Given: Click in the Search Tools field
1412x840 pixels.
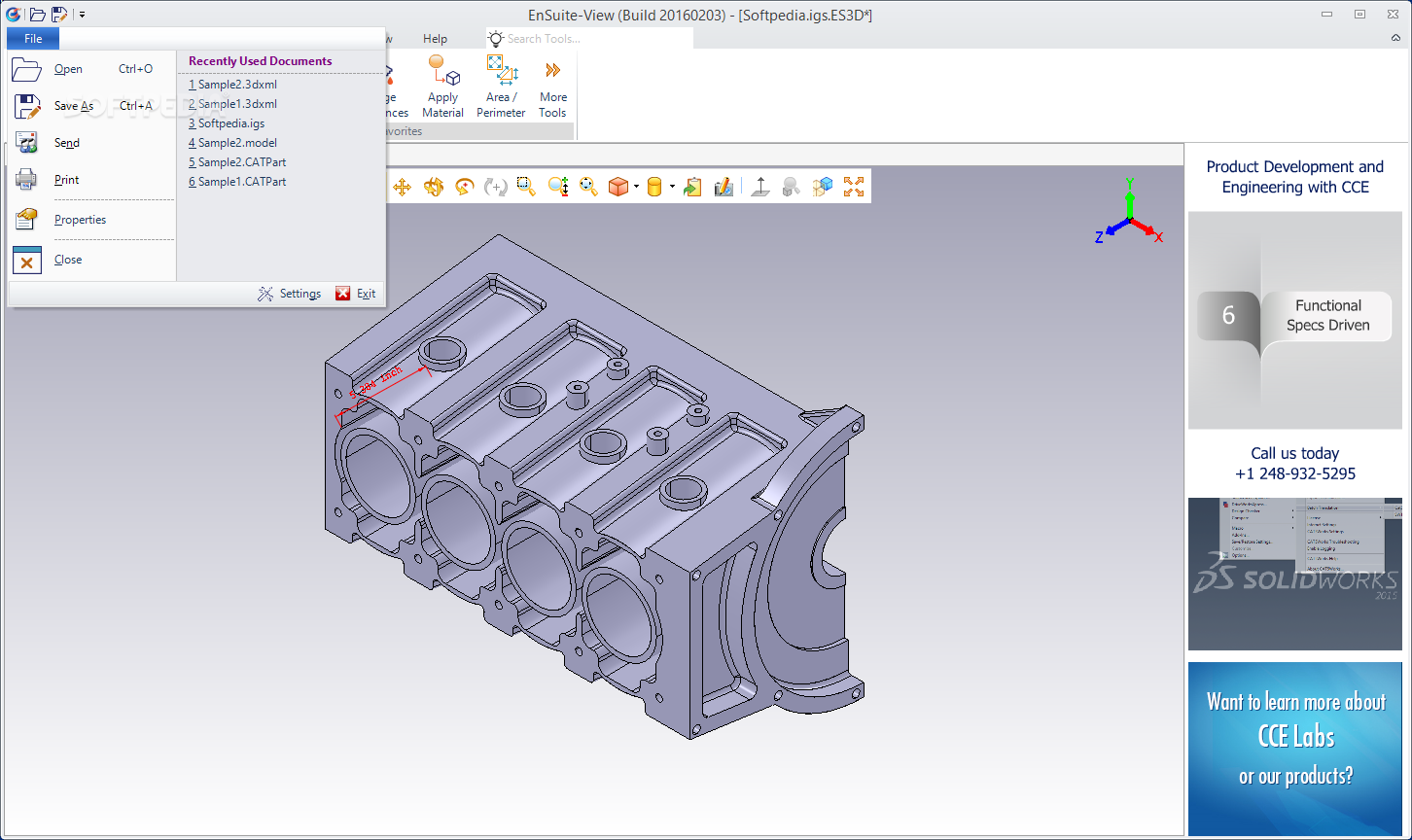Looking at the screenshot, I should pyautogui.click(x=590, y=39).
